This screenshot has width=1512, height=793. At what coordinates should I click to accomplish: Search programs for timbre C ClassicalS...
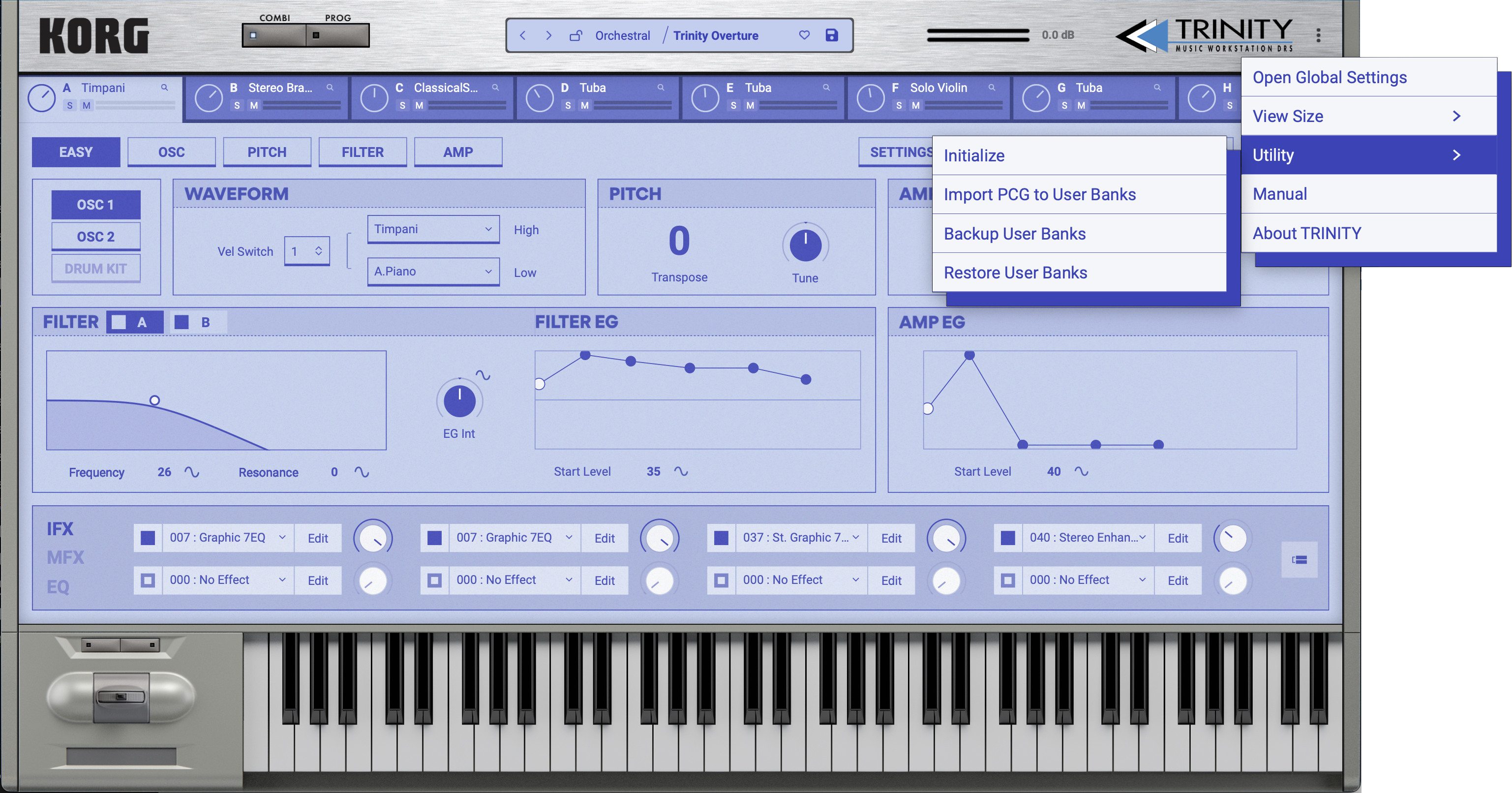coord(495,88)
